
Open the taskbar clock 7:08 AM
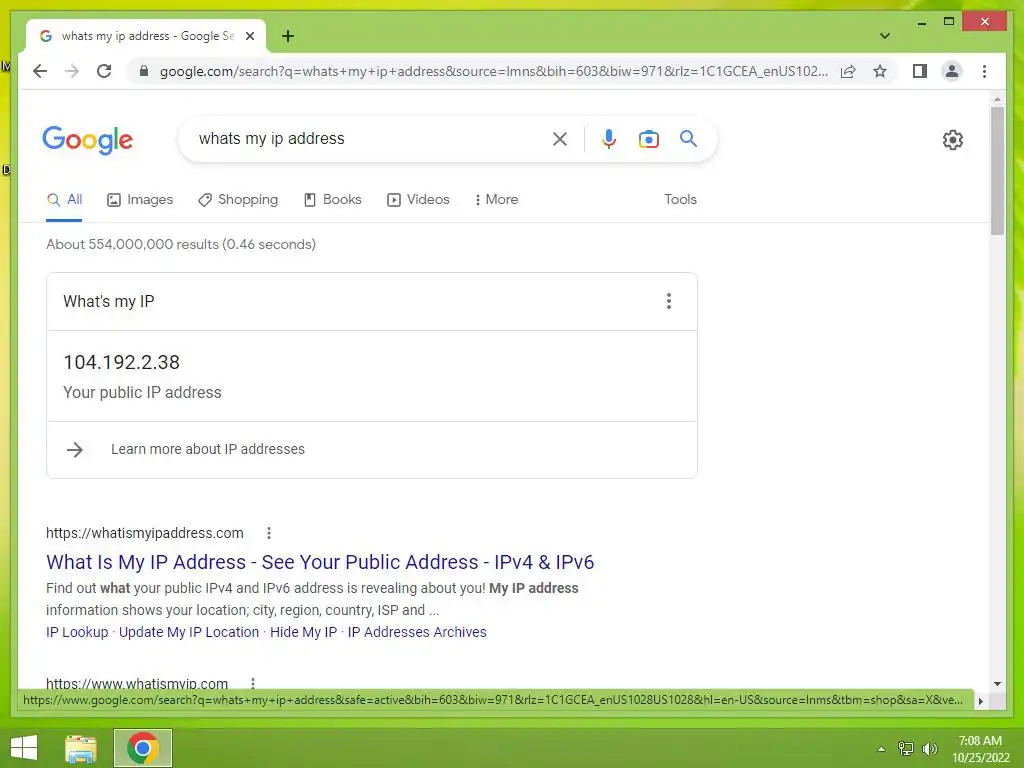click(980, 741)
